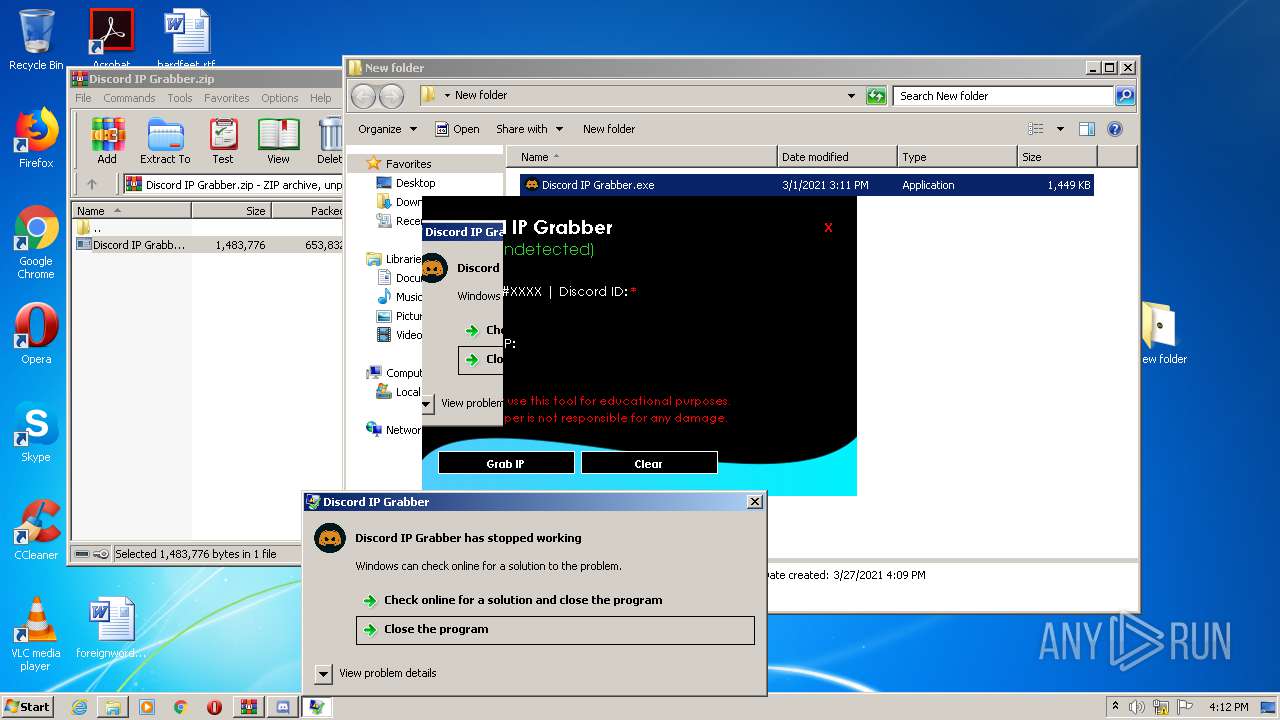Select Desktop in the navigation pane
The image size is (1280, 720).
415,183
